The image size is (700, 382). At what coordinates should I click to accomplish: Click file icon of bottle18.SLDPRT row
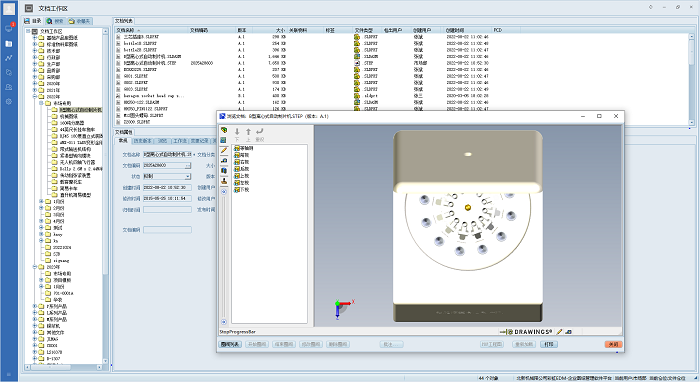118,44
